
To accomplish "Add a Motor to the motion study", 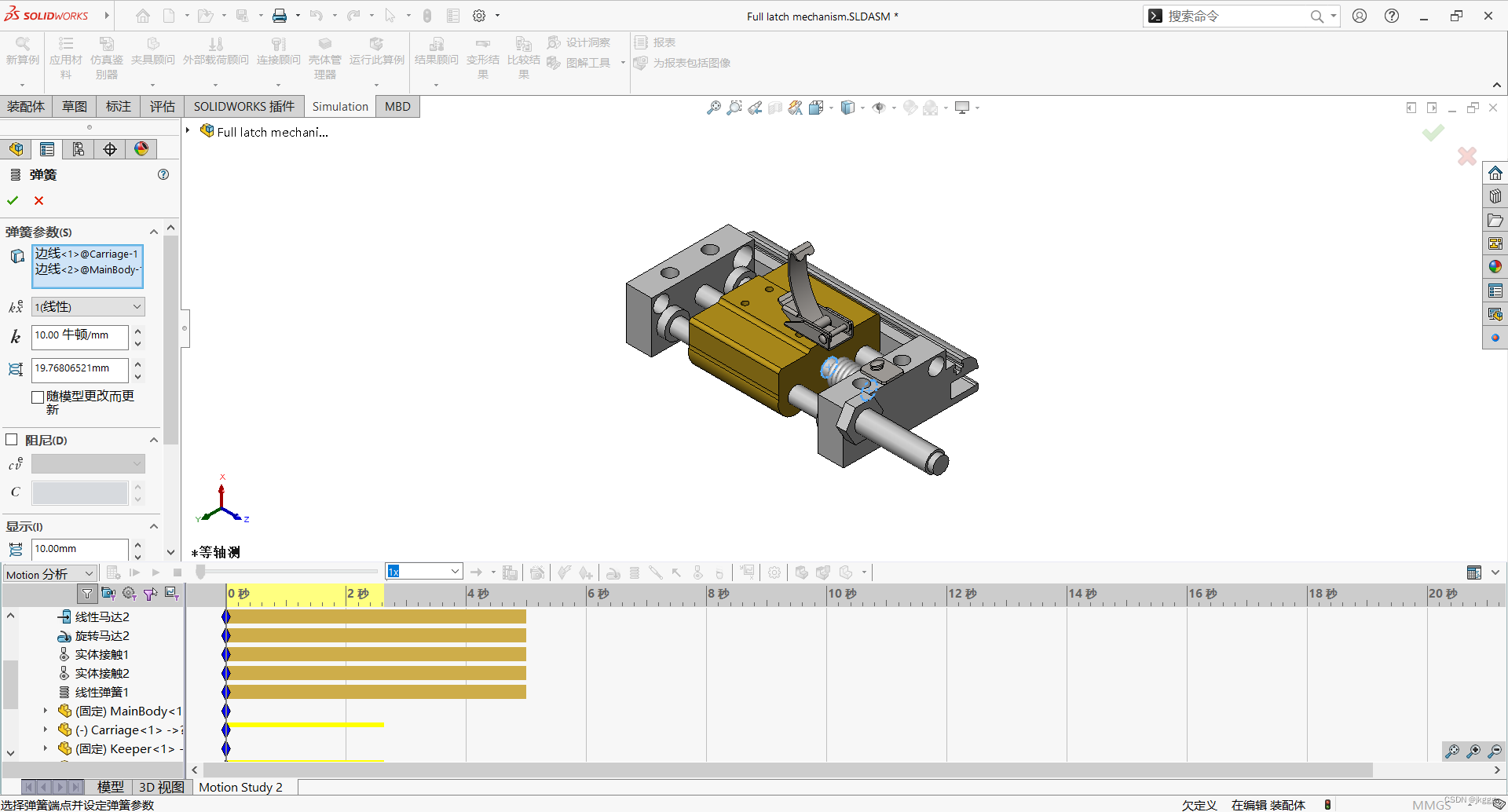I will [613, 572].
